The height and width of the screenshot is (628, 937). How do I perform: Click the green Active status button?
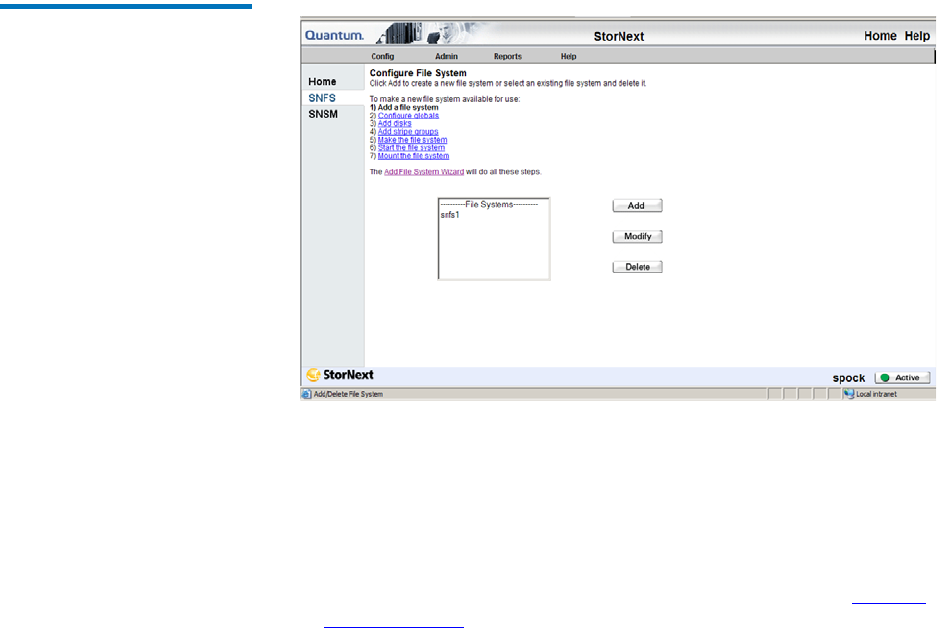point(902,378)
